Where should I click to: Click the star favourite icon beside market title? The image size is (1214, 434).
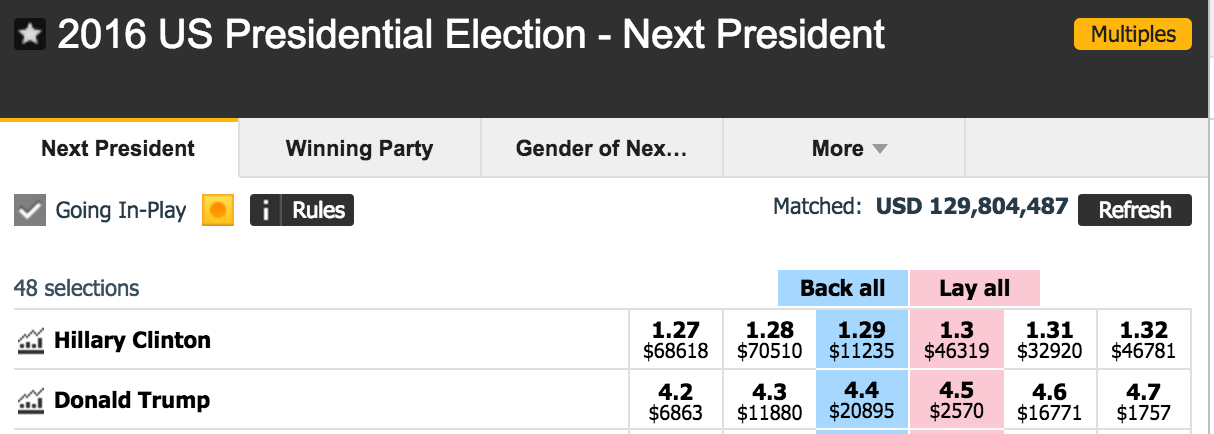click(x=31, y=36)
